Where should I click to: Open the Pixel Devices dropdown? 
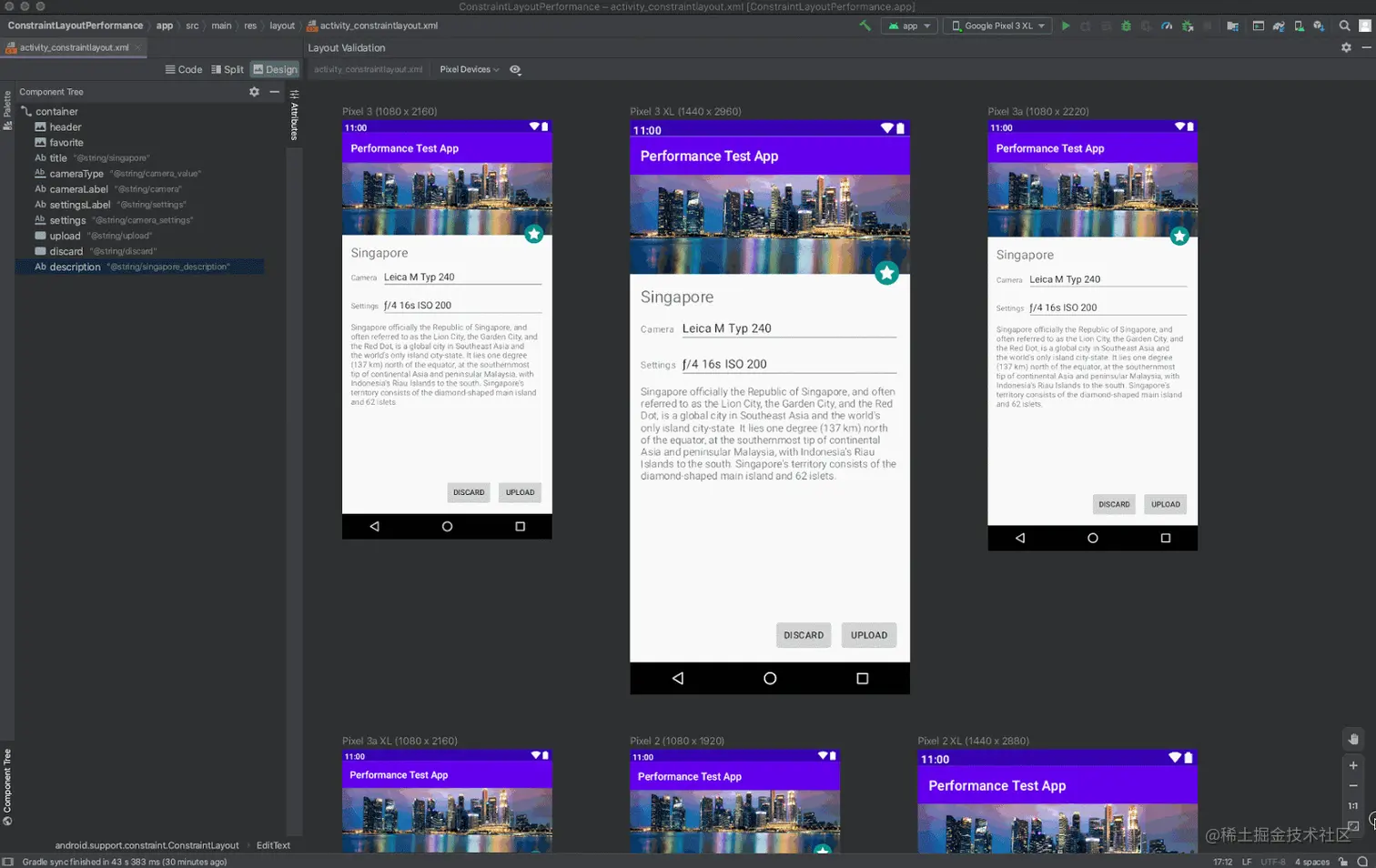pos(469,69)
